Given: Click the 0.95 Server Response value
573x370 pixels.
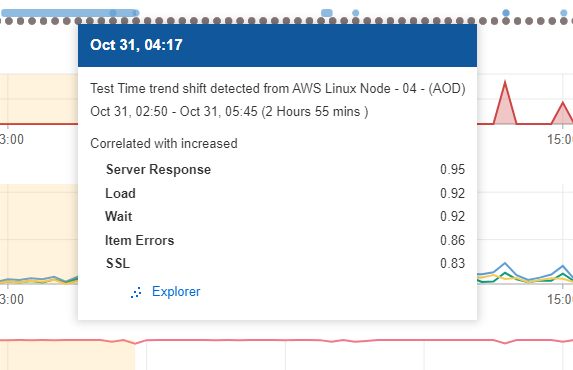Looking at the screenshot, I should pos(452,170).
